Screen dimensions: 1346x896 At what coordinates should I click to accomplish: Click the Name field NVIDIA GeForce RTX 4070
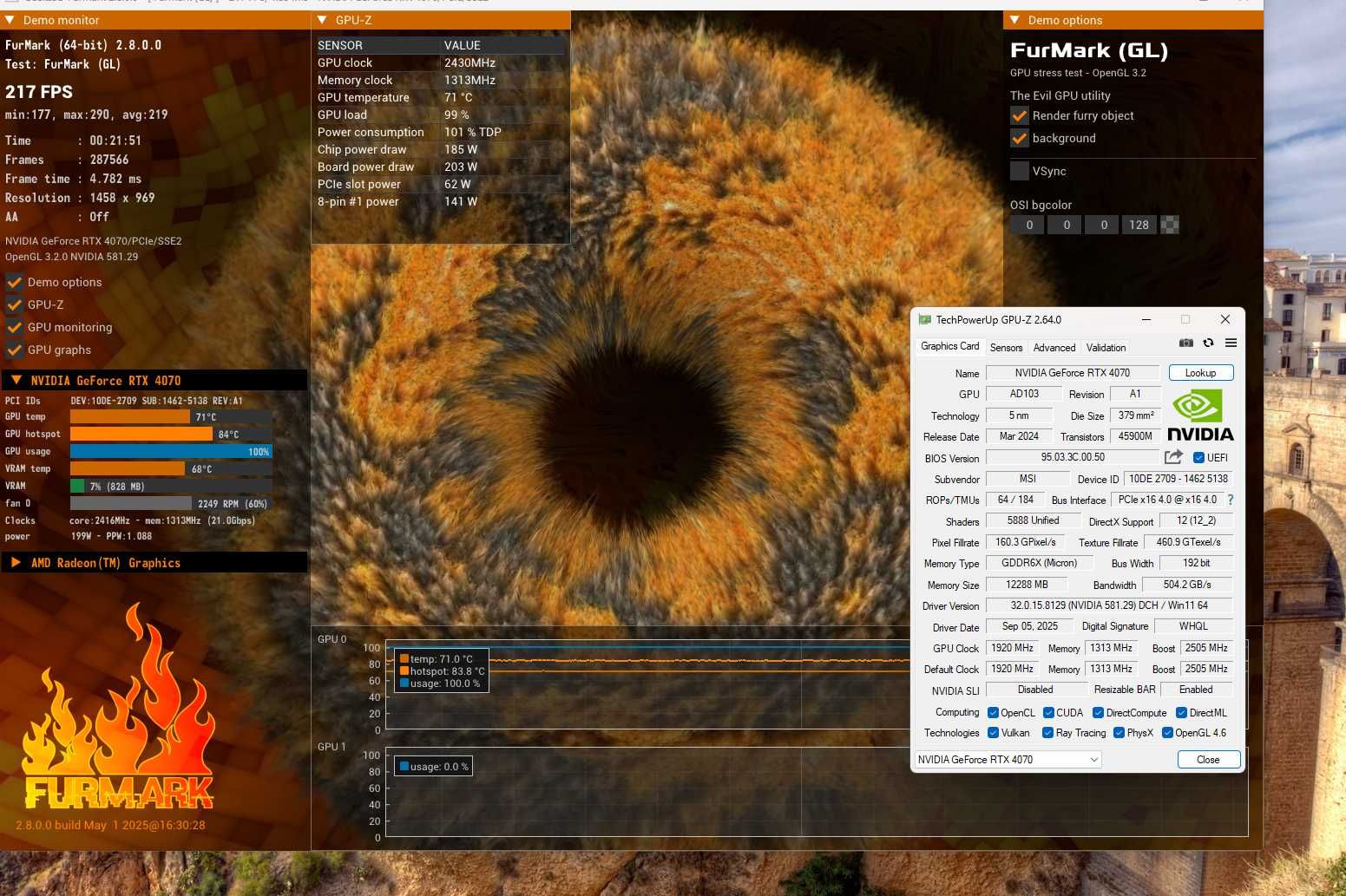point(1073,373)
